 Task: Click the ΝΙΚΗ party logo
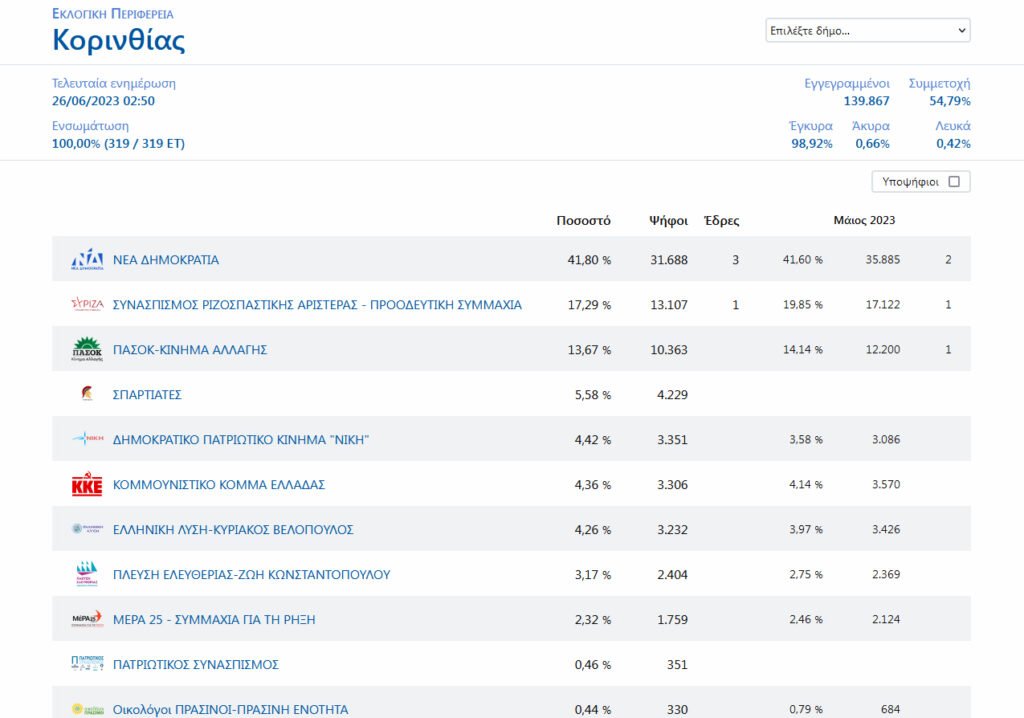88,438
